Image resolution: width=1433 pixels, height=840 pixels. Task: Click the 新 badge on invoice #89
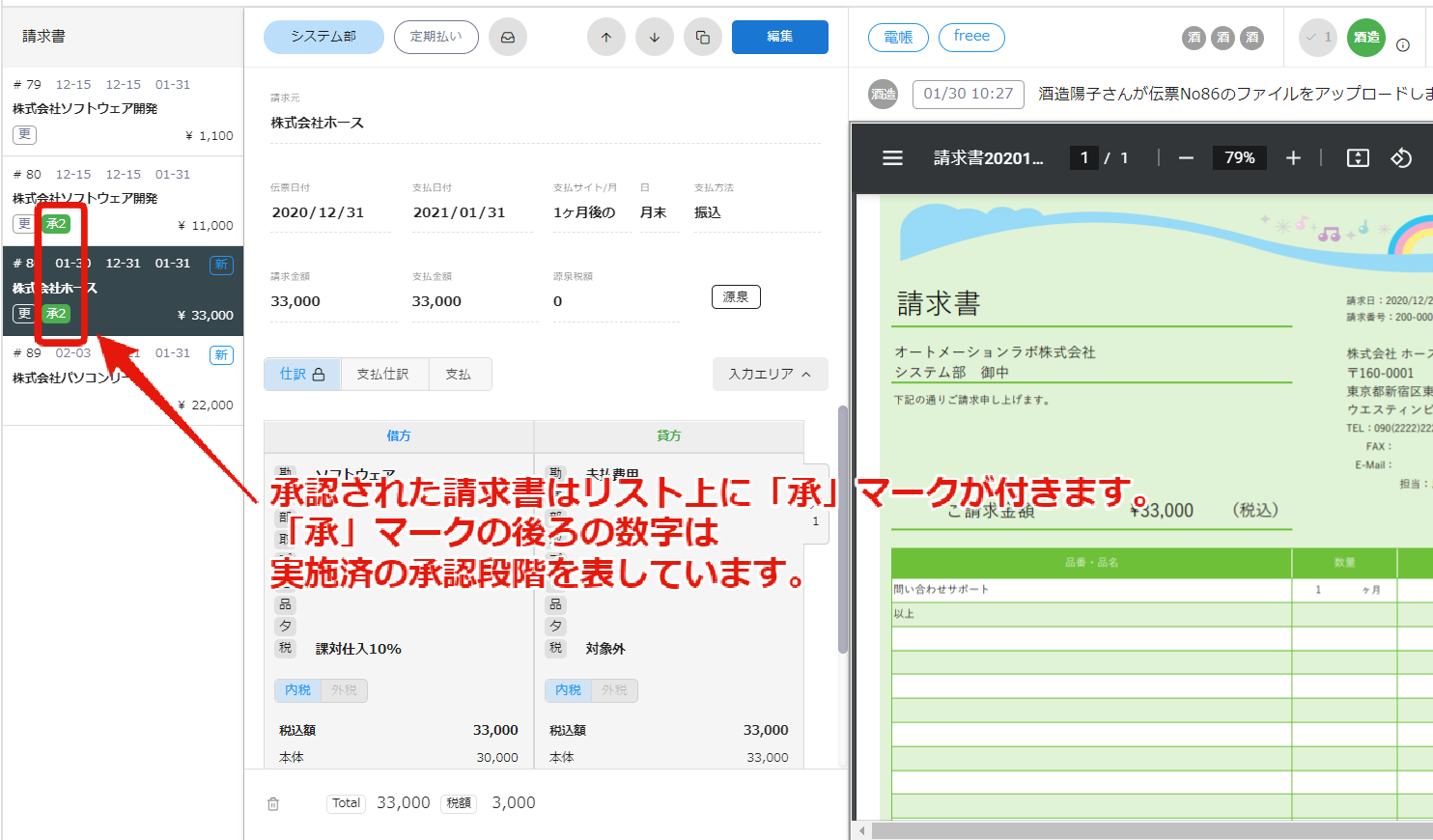pos(221,354)
